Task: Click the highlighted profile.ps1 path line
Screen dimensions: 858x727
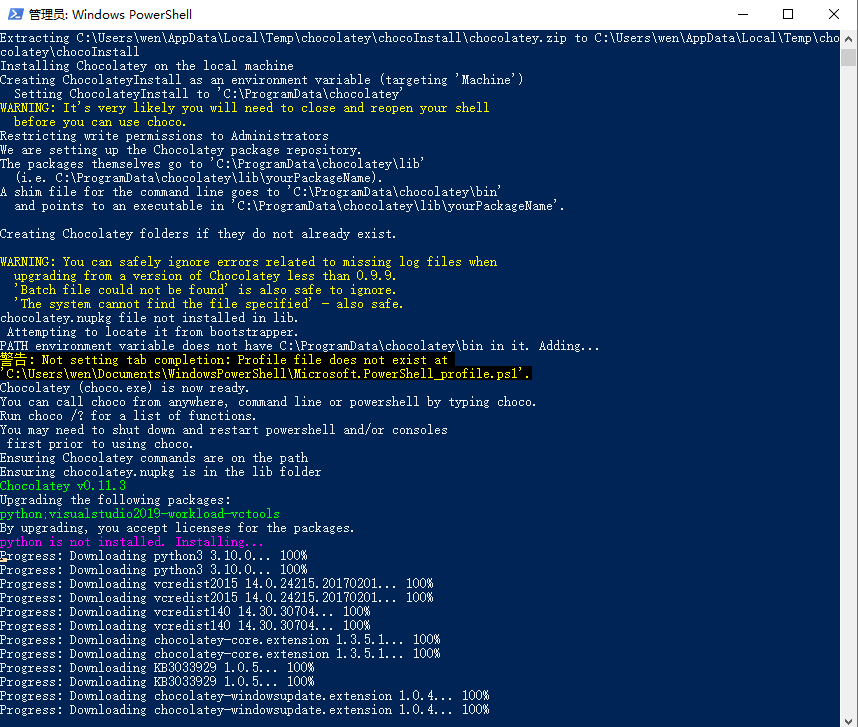Action: (x=265, y=374)
